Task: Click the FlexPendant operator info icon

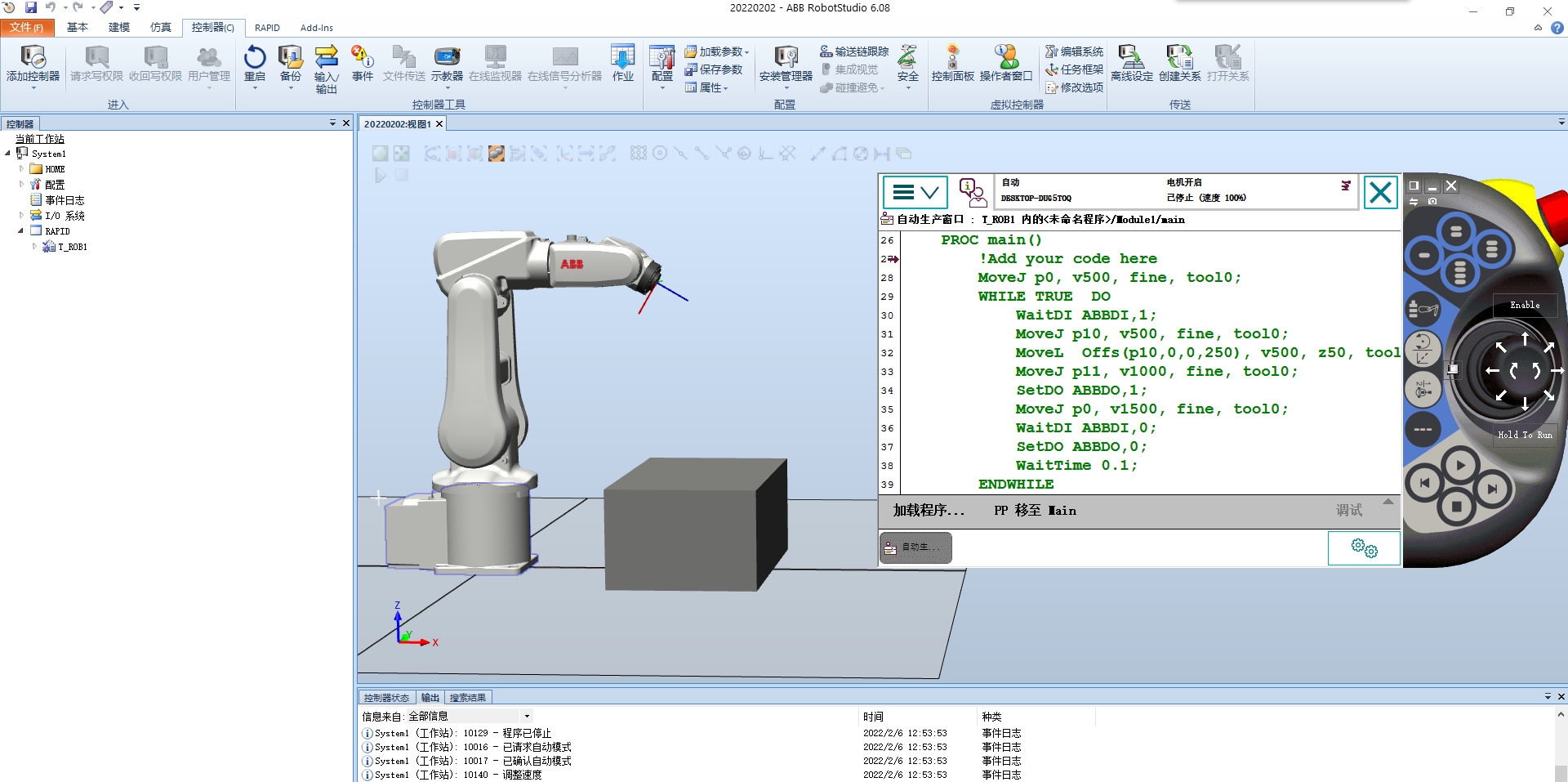Action: pyautogui.click(x=972, y=193)
